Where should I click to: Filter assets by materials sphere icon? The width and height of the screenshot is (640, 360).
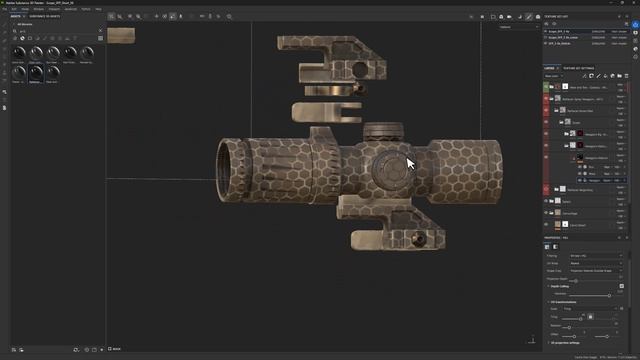[22, 38]
